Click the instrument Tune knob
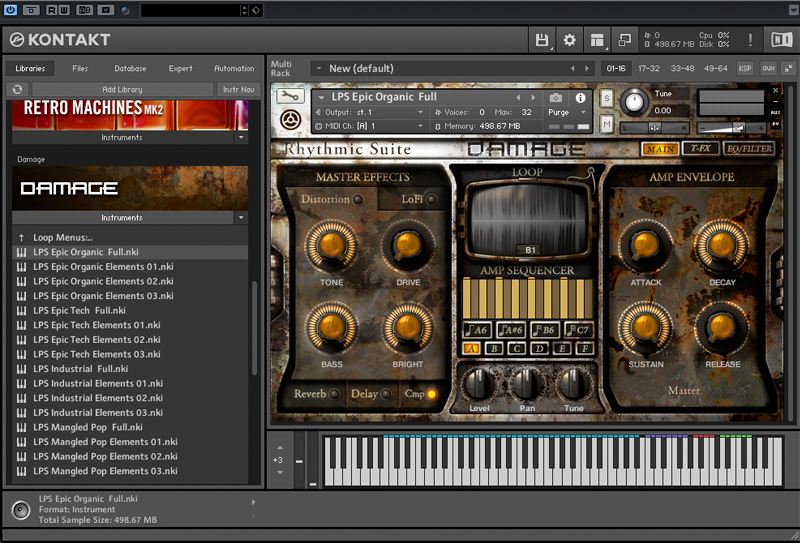Image resolution: width=800 pixels, height=543 pixels. point(634,102)
